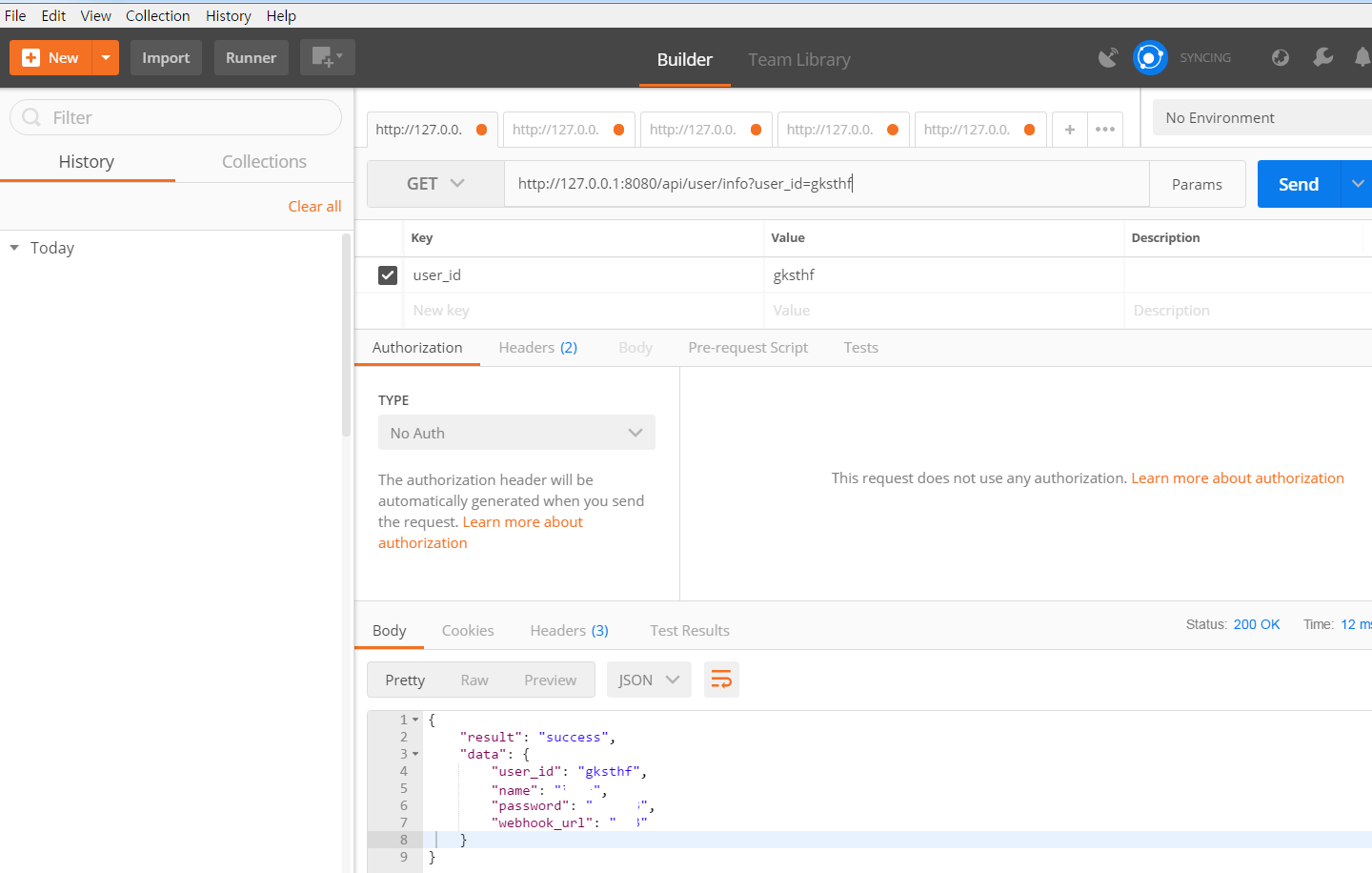Click the blue Send button
The height and width of the screenshot is (873, 1372).
[1299, 184]
